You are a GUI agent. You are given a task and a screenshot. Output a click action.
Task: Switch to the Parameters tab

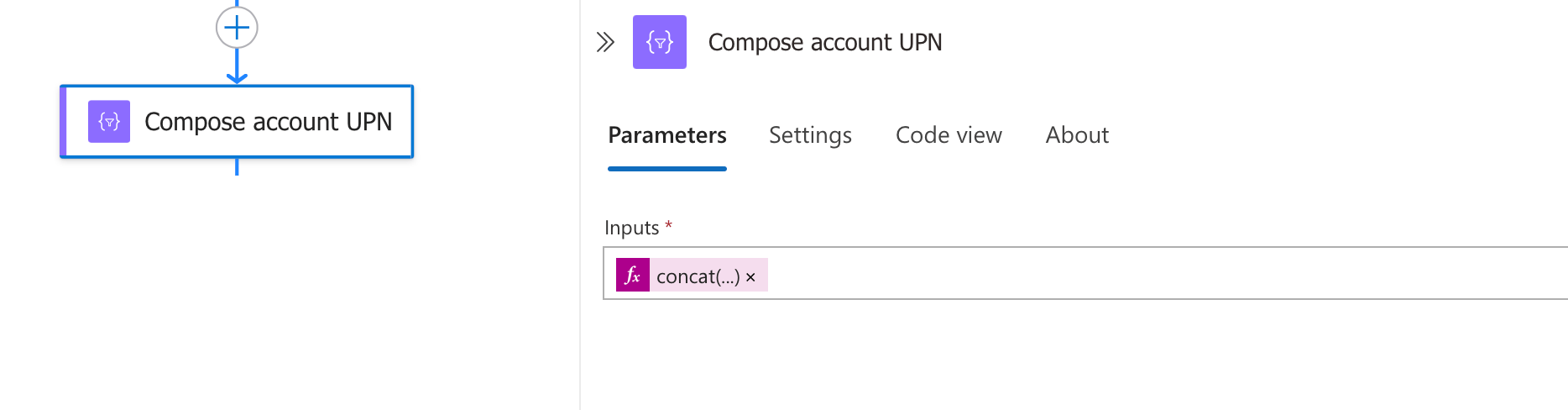click(x=667, y=135)
